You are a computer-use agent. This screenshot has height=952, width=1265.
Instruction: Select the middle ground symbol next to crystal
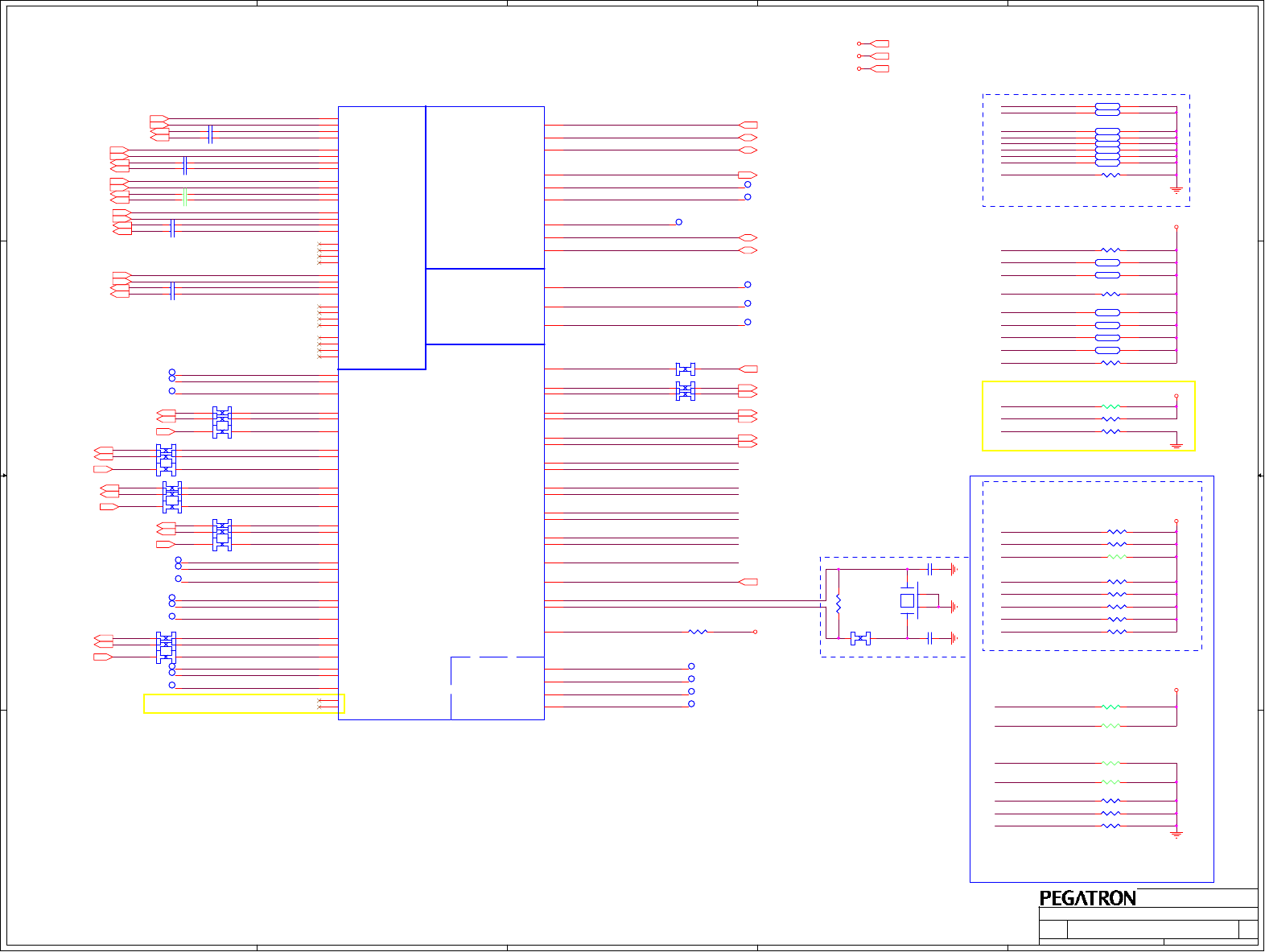(x=954, y=607)
